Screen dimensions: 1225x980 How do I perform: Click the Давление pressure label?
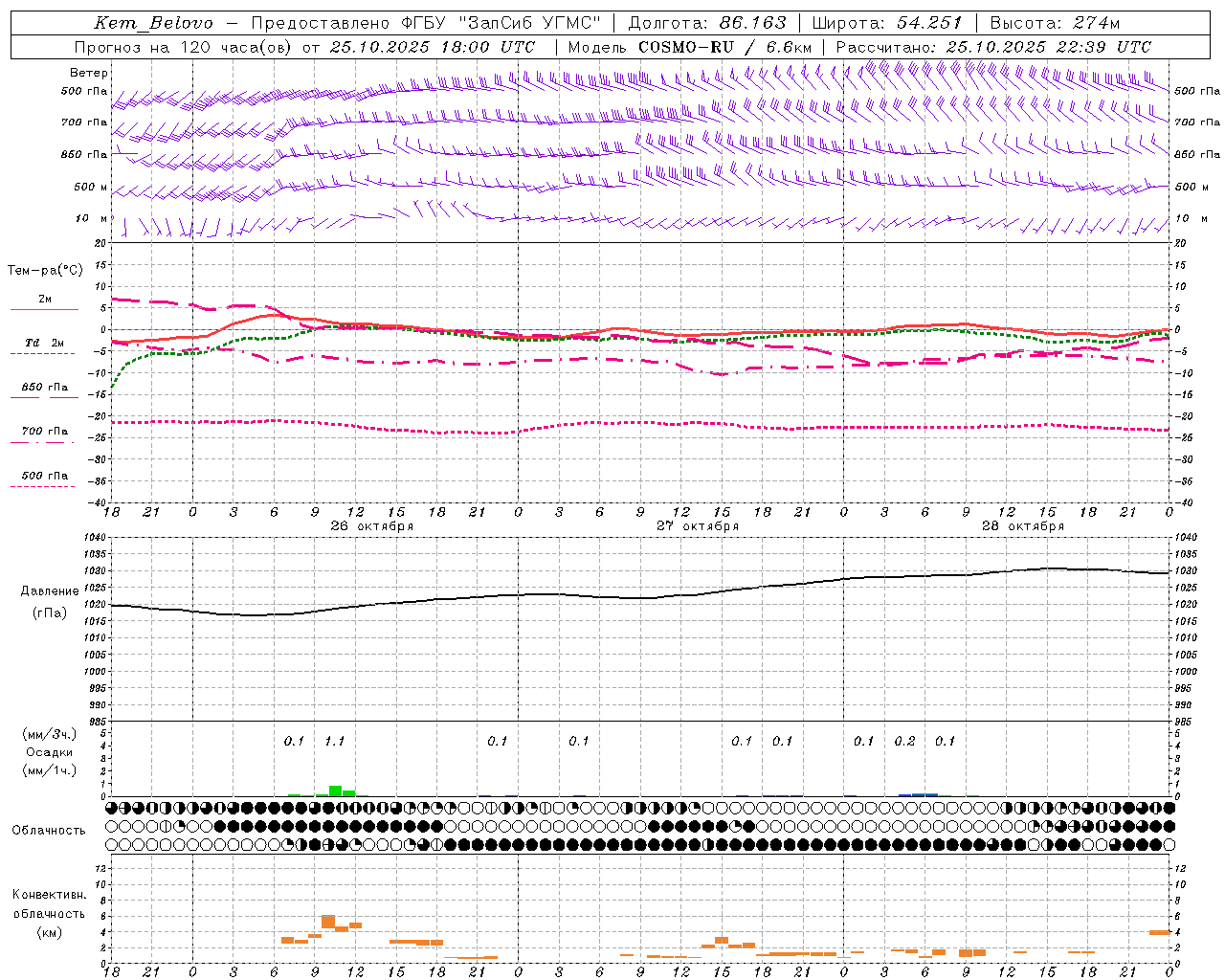click(x=50, y=591)
